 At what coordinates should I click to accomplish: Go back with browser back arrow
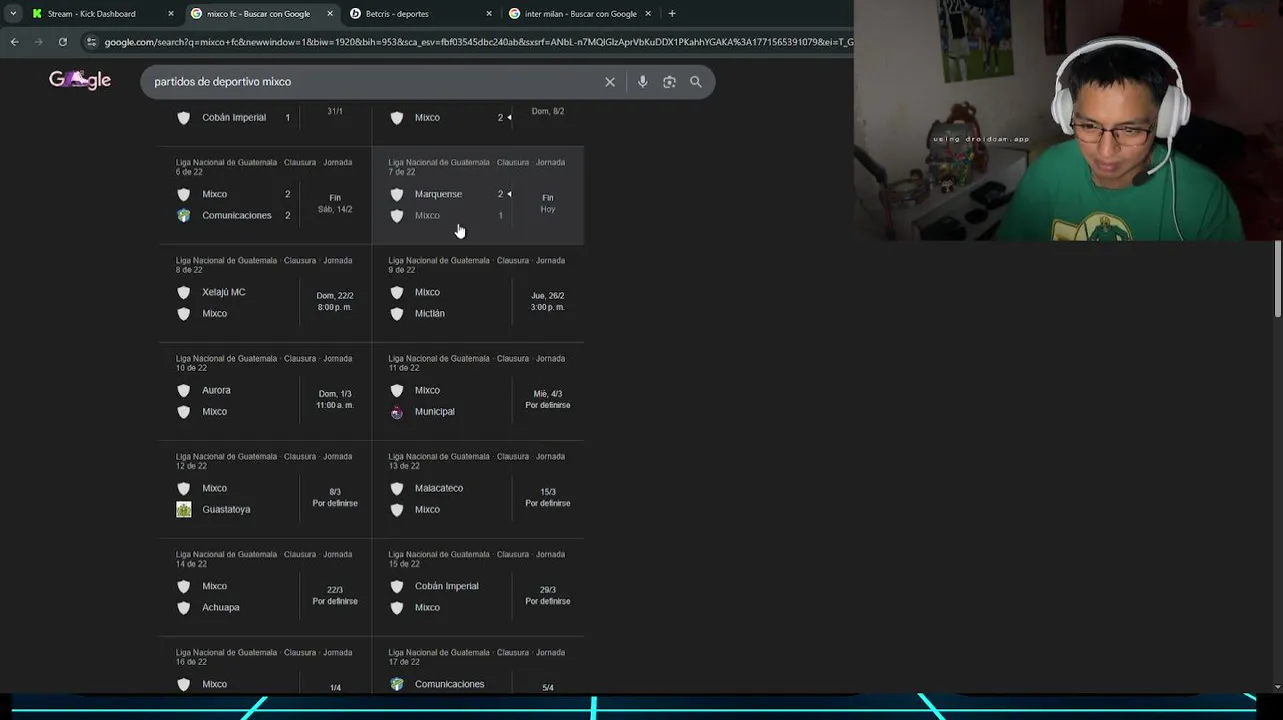point(14,42)
